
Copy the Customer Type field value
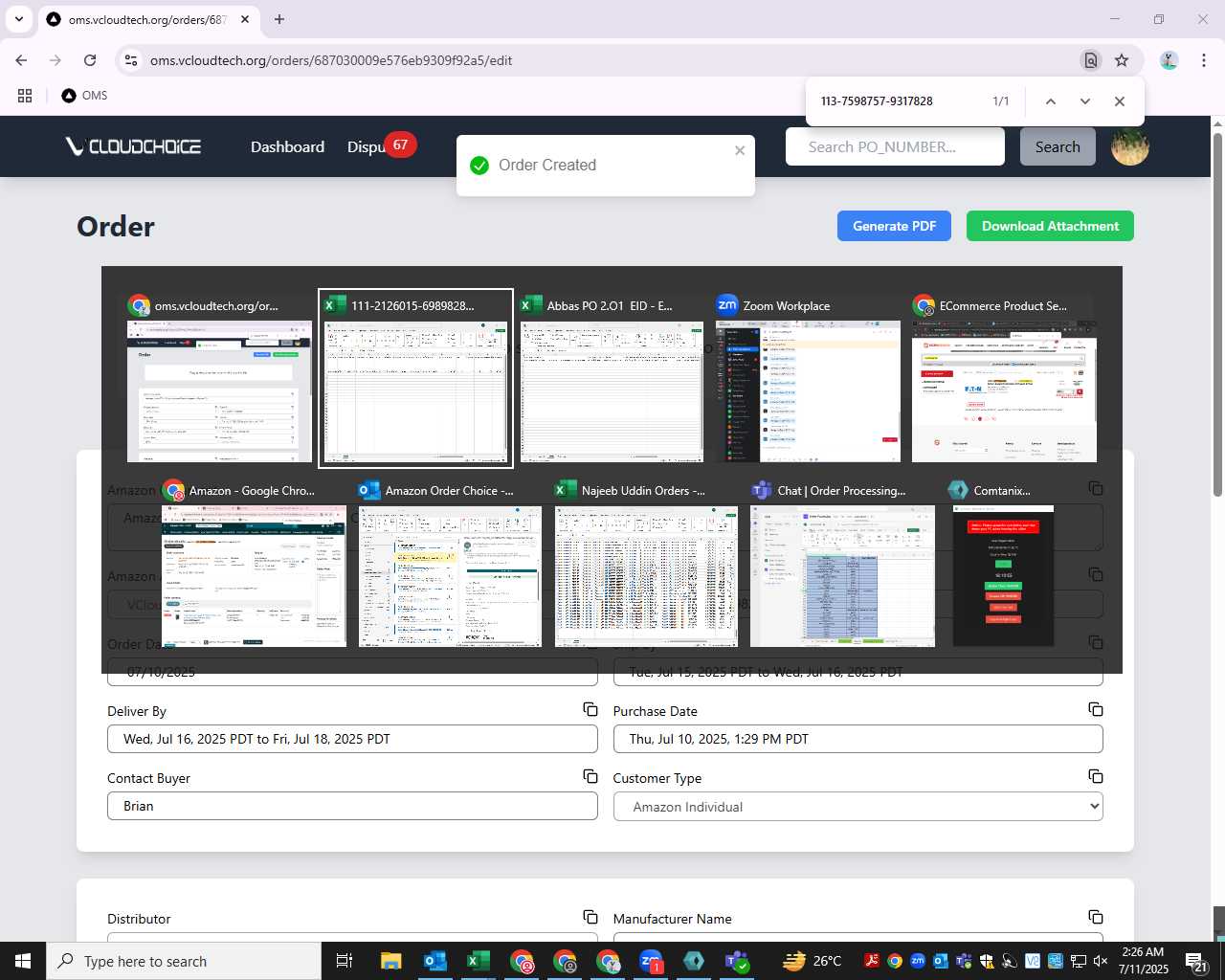tap(1096, 776)
